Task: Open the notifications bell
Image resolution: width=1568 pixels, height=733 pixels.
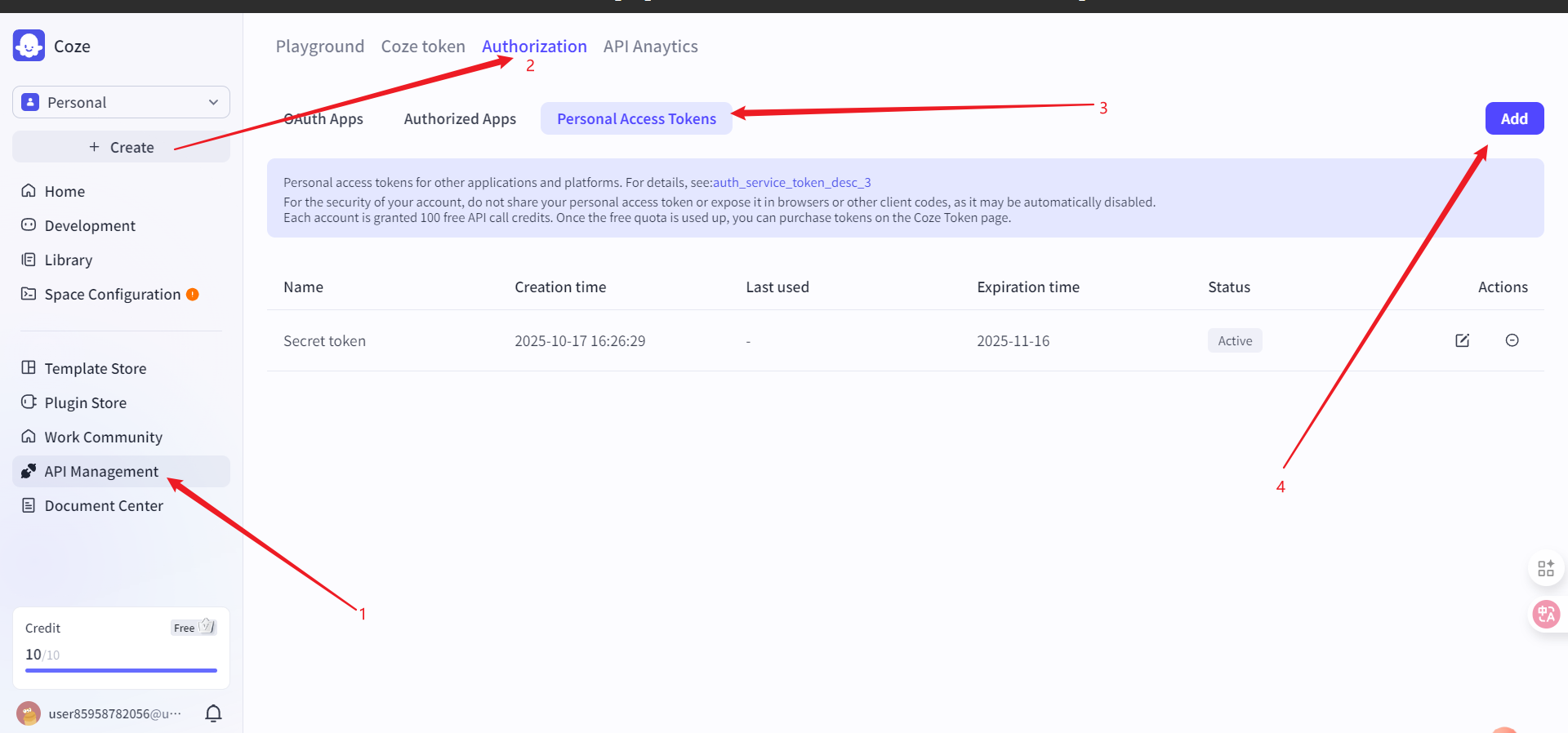Action: point(213,713)
